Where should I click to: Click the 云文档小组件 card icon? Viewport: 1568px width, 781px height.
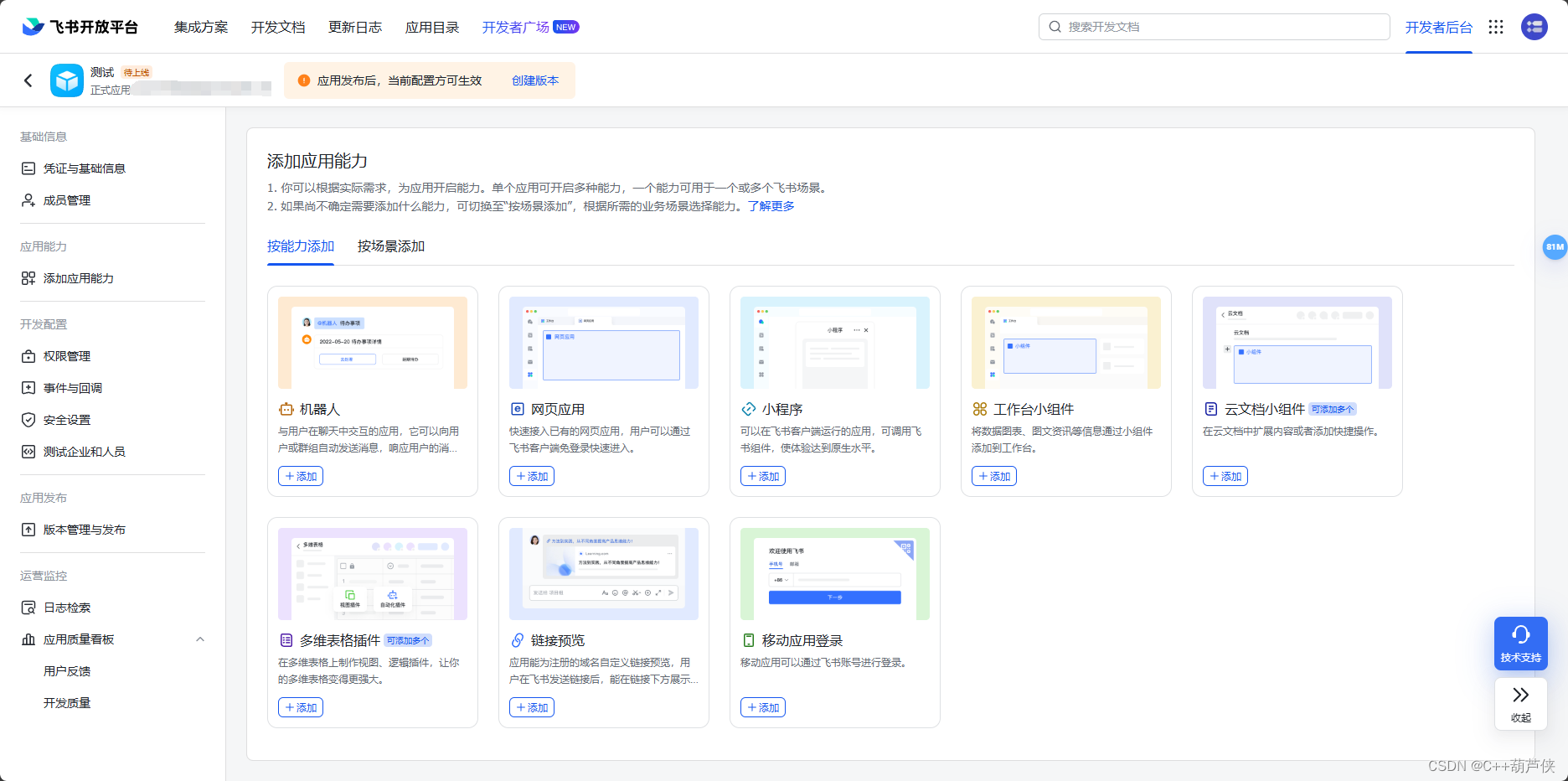(1211, 409)
